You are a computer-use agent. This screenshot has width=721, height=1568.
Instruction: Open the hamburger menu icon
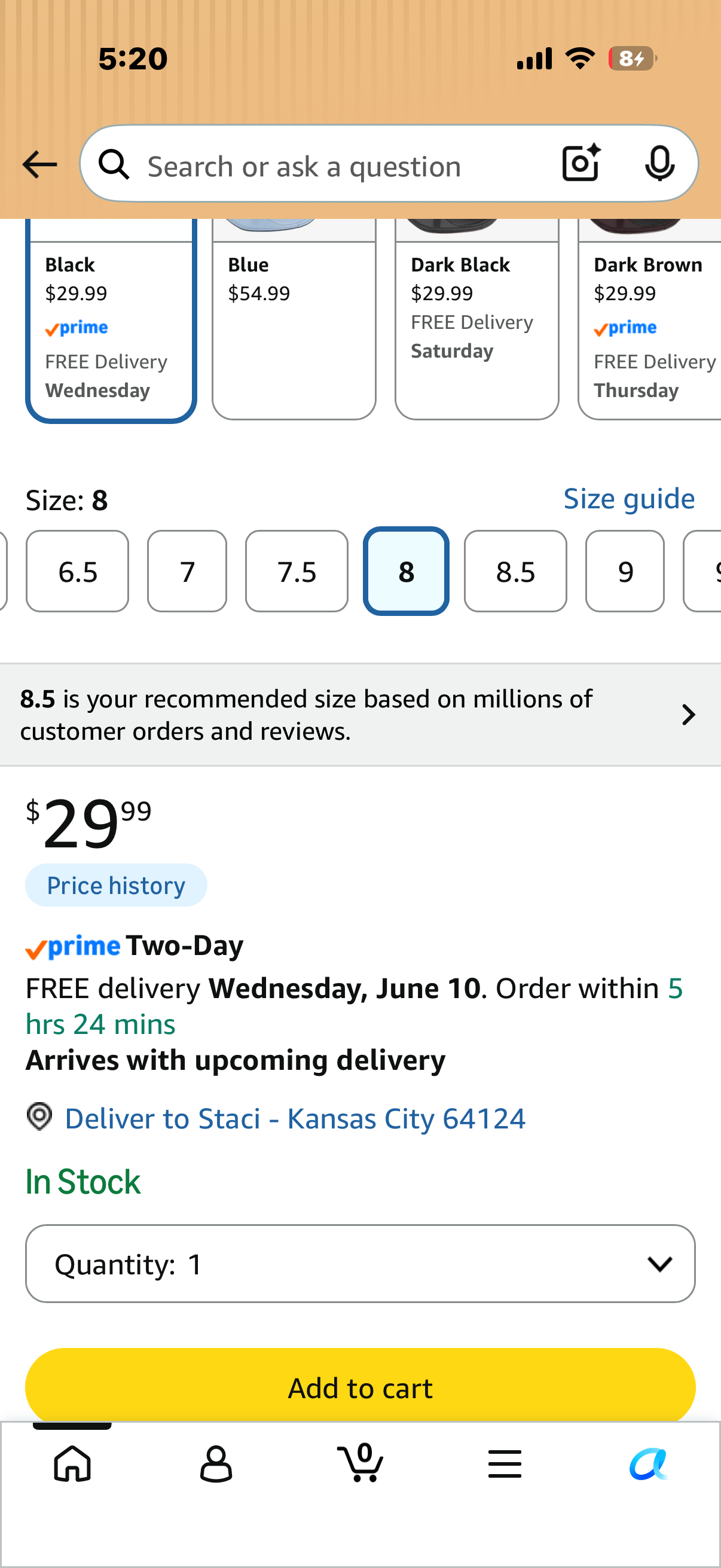point(505,1463)
